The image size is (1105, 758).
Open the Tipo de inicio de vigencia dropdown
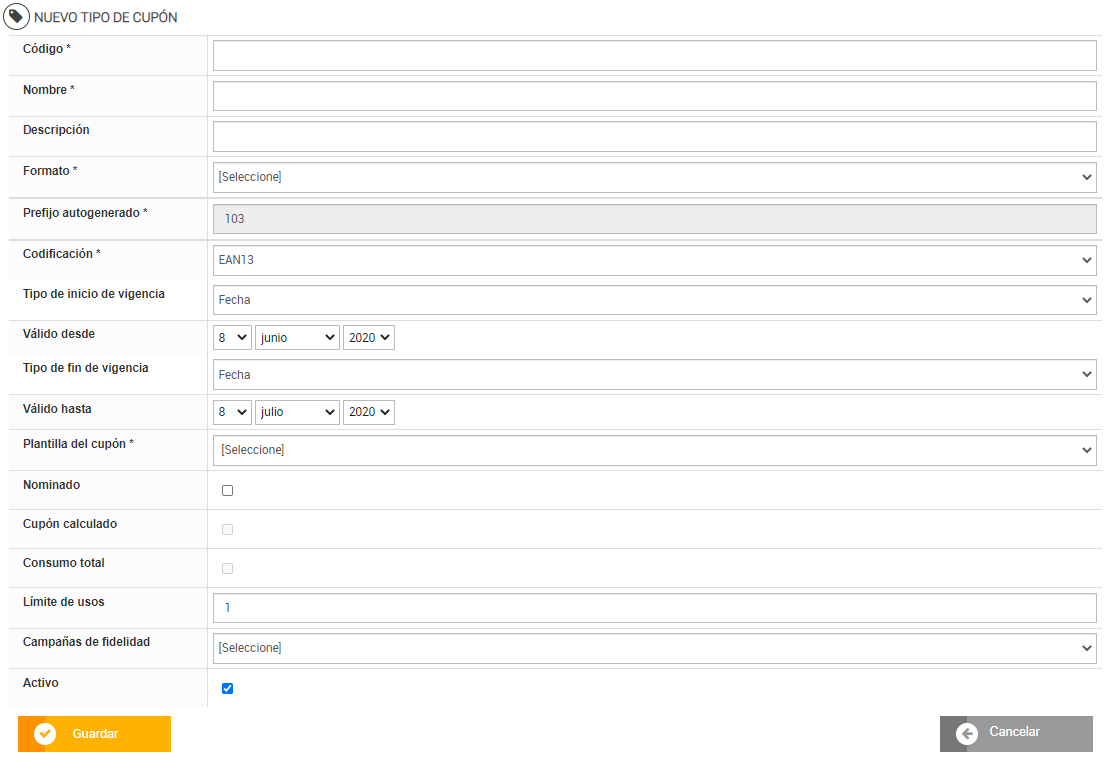click(654, 300)
